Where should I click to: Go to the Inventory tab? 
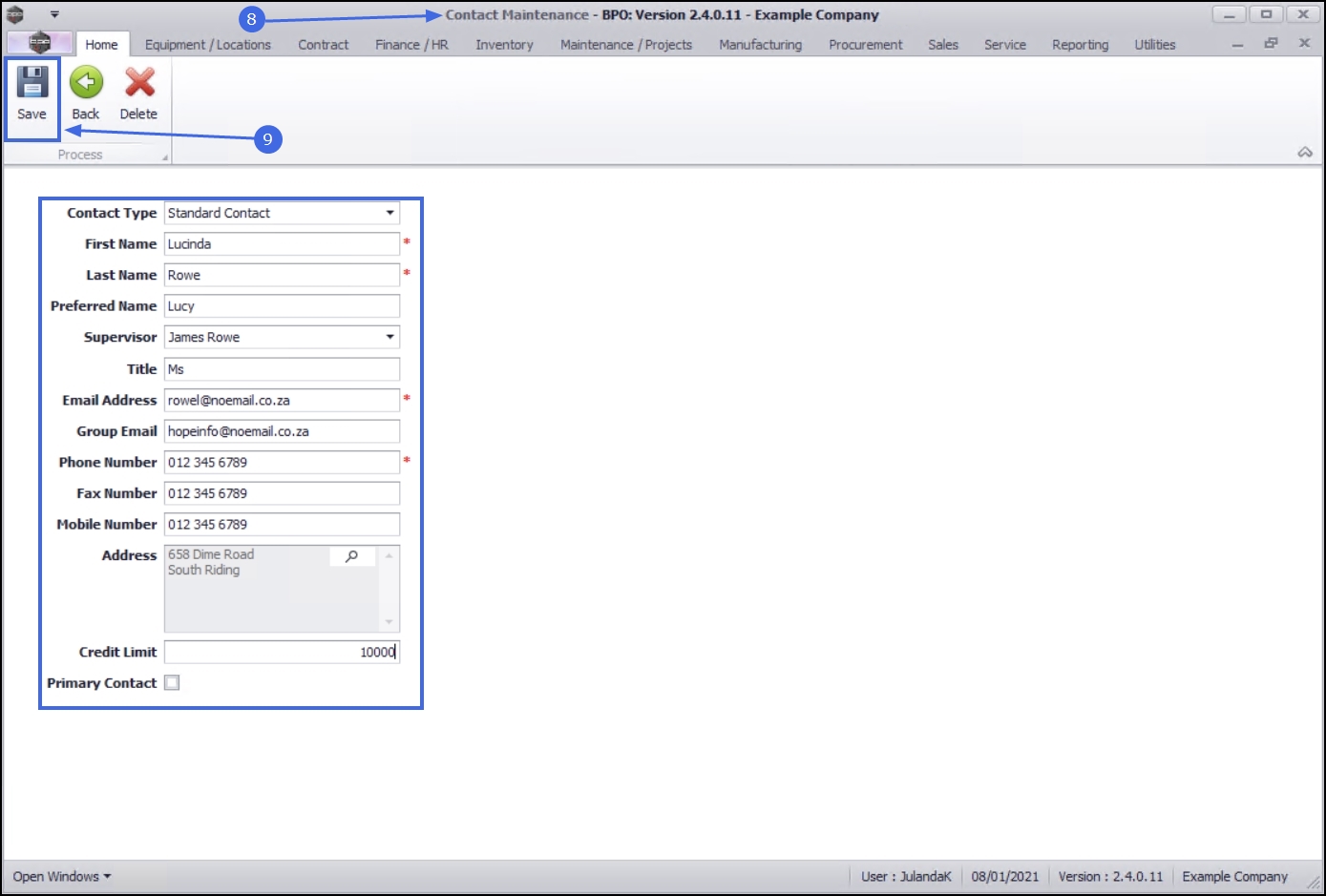click(x=504, y=44)
